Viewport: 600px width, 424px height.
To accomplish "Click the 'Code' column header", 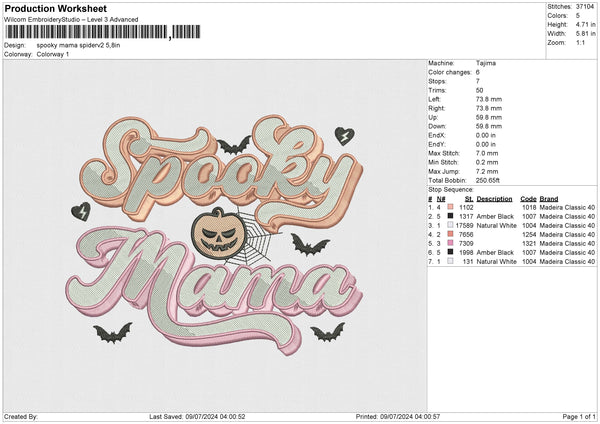I will 528,199.
